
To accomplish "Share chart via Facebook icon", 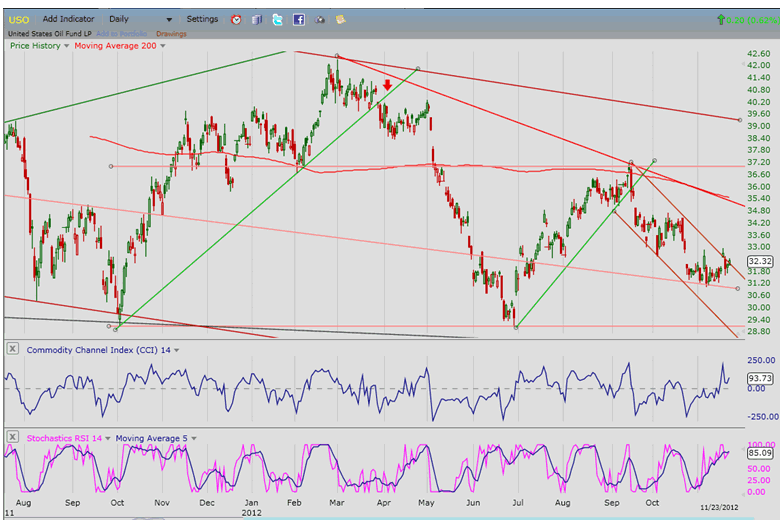I will 298,19.
